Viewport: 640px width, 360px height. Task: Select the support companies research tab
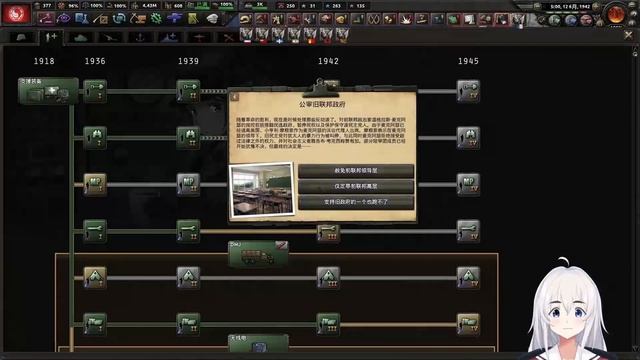(x=51, y=37)
